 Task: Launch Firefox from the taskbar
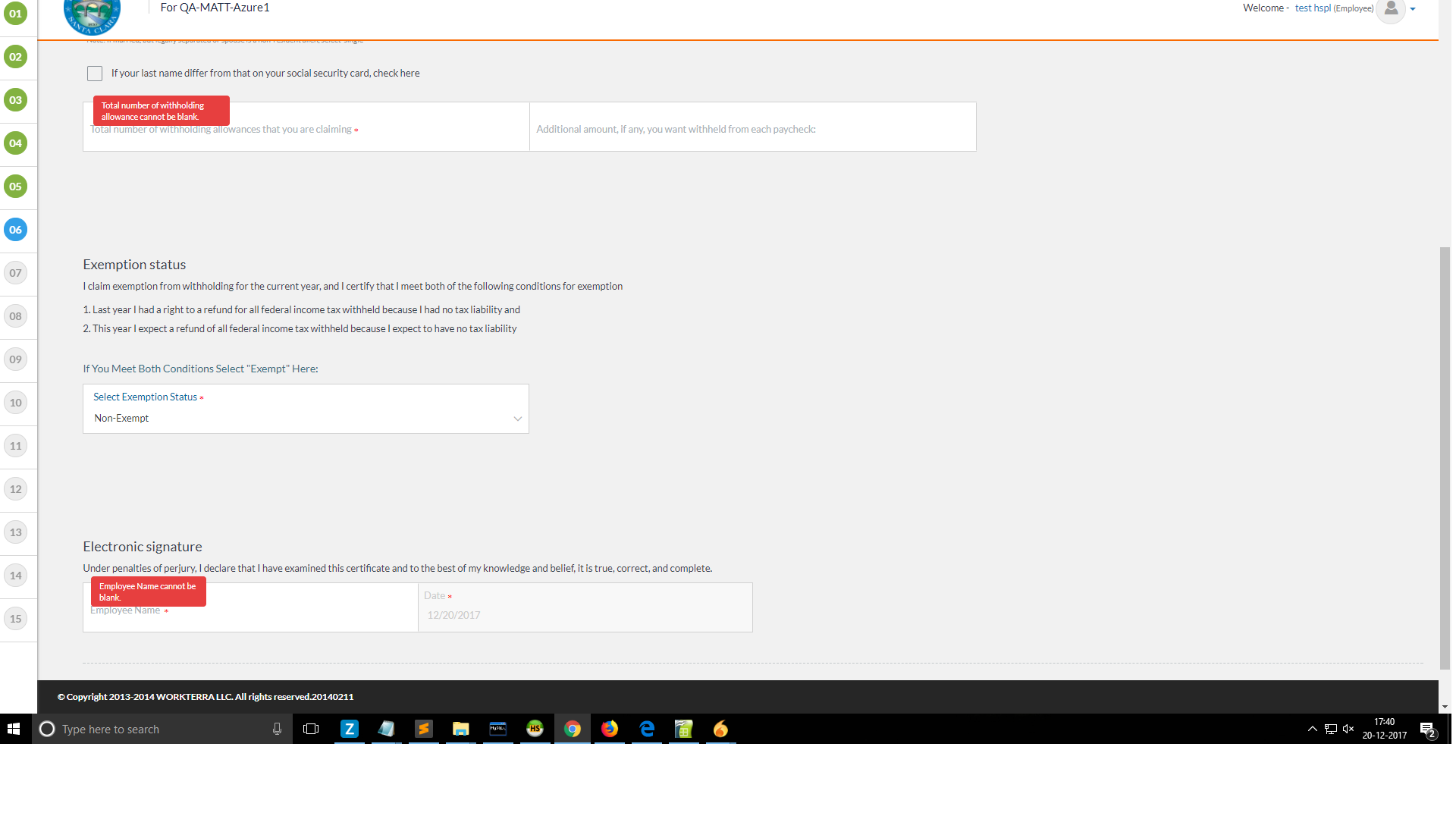click(x=610, y=729)
